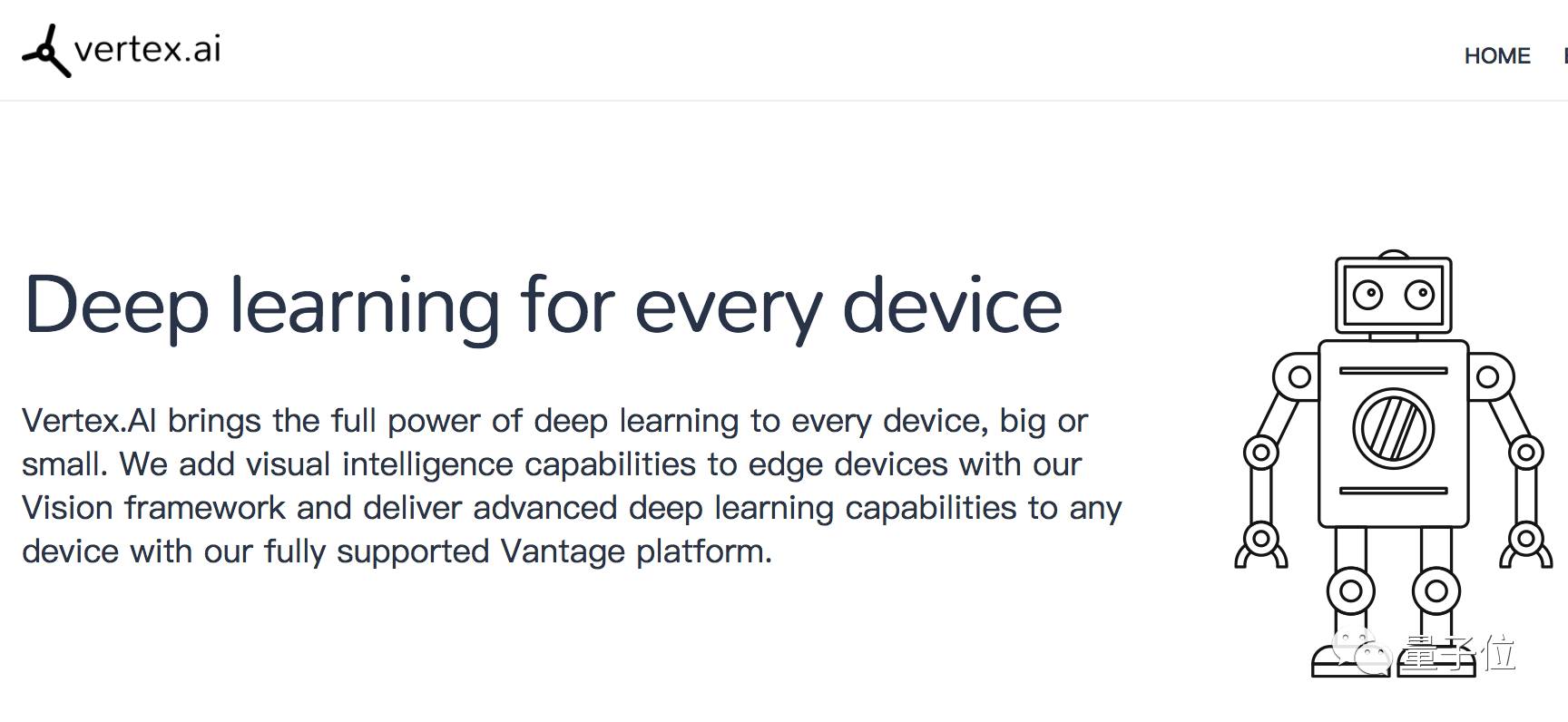Click the robot's right eye
The width and height of the screenshot is (1568, 722).
pyautogui.click(x=1419, y=294)
